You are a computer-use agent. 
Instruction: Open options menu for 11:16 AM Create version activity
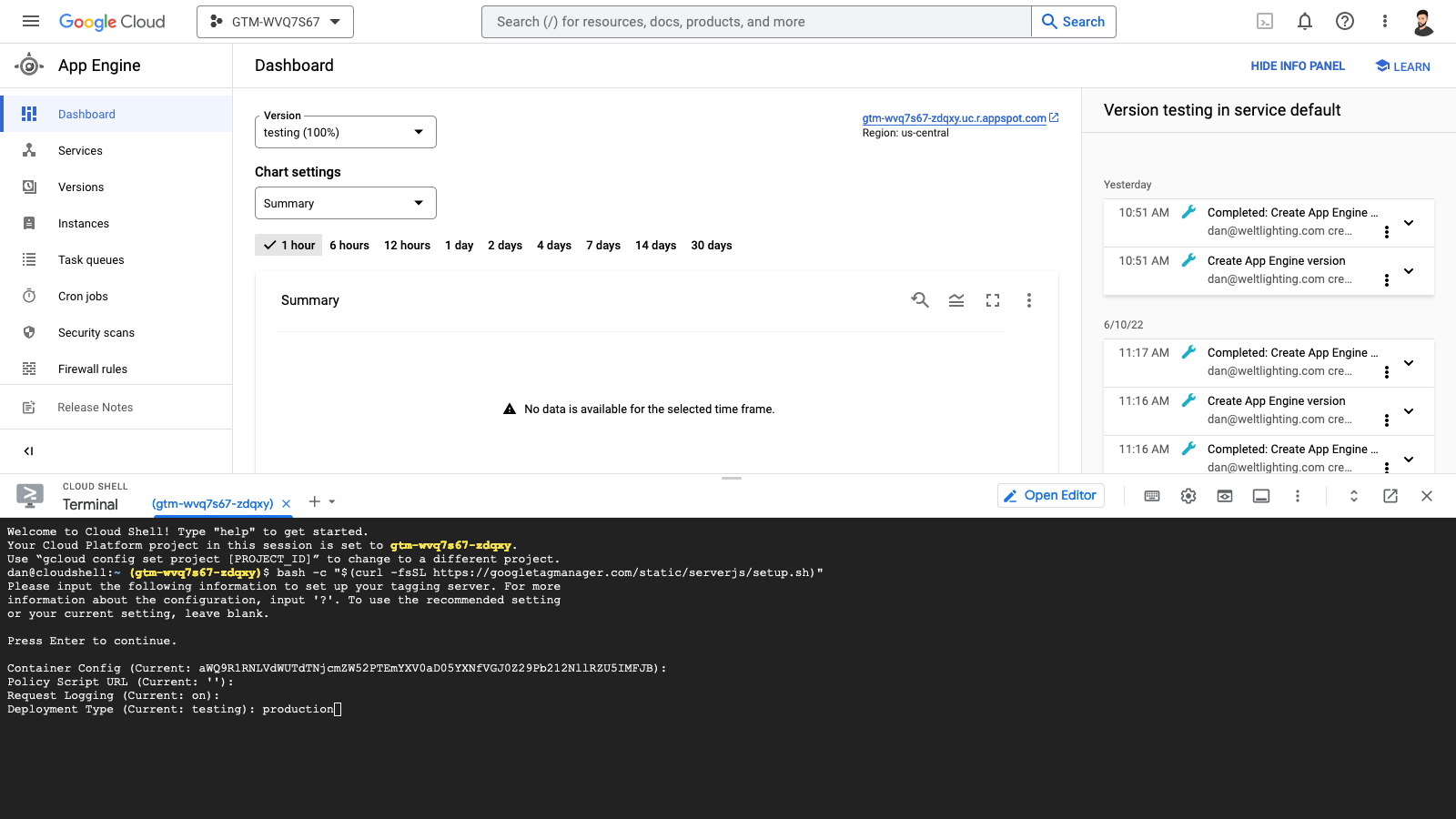click(x=1387, y=420)
